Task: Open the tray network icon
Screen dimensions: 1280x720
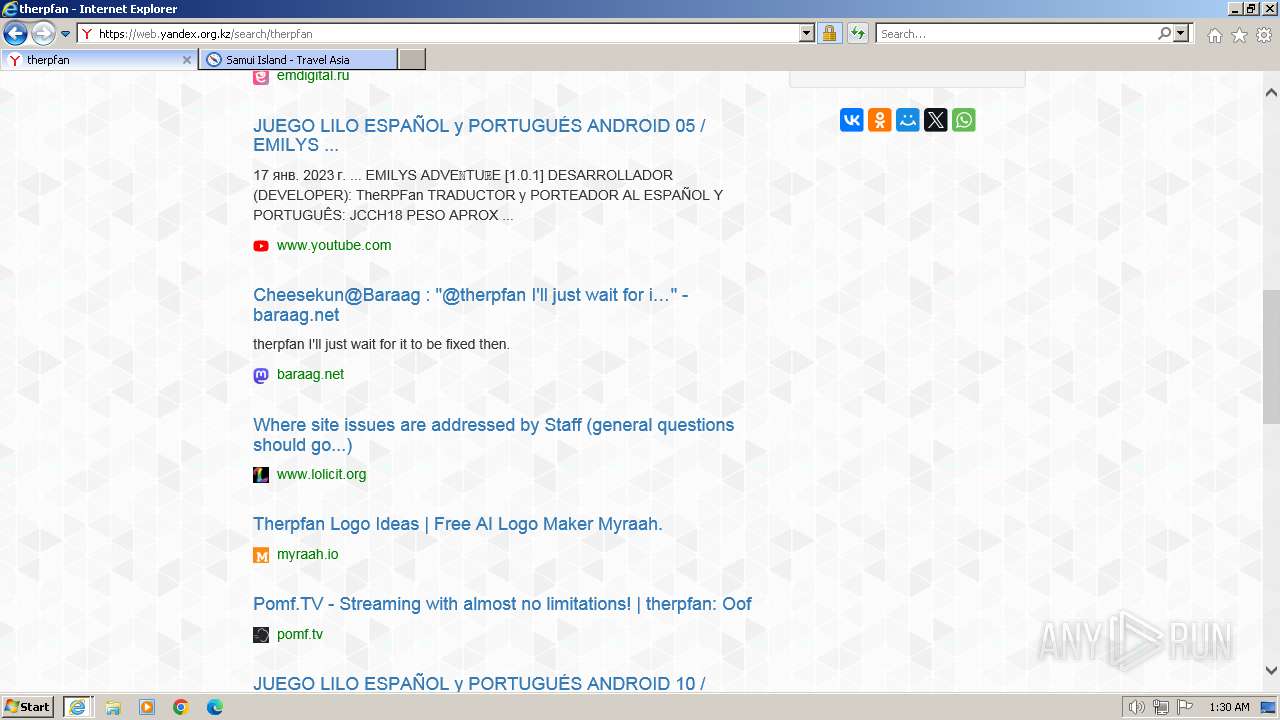Action: 1161,707
